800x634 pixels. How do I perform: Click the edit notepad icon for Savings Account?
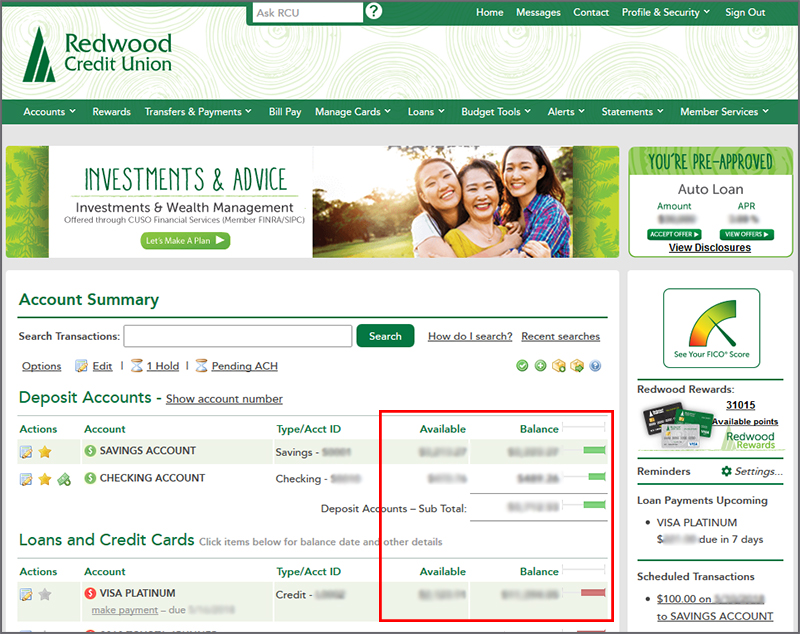pyautogui.click(x=26, y=452)
